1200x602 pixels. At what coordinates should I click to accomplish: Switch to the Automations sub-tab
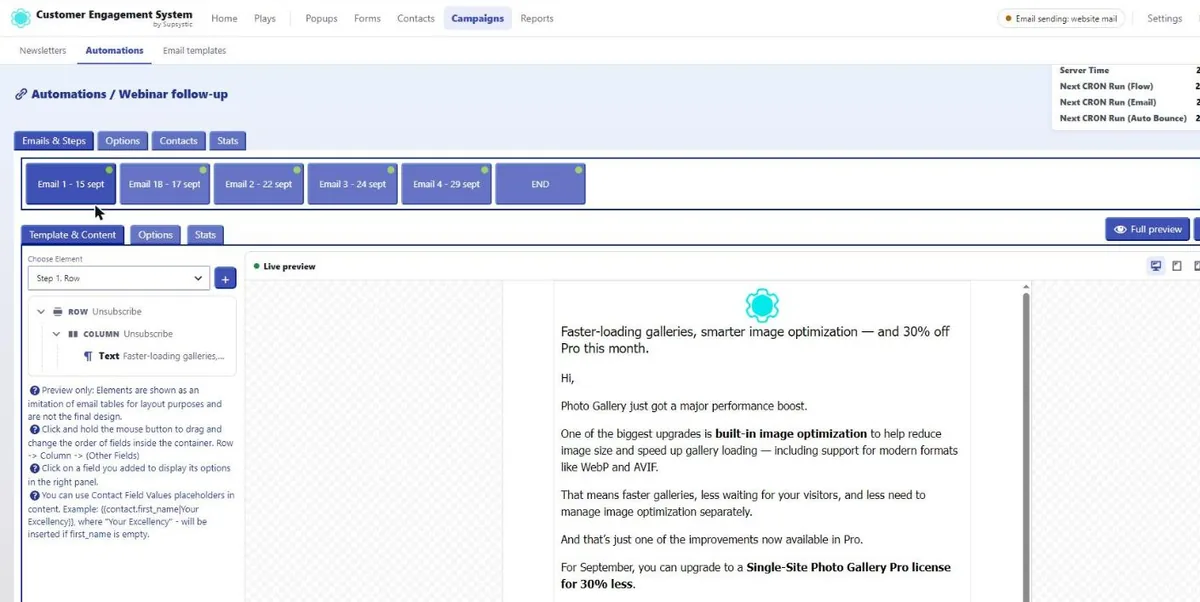coord(114,51)
